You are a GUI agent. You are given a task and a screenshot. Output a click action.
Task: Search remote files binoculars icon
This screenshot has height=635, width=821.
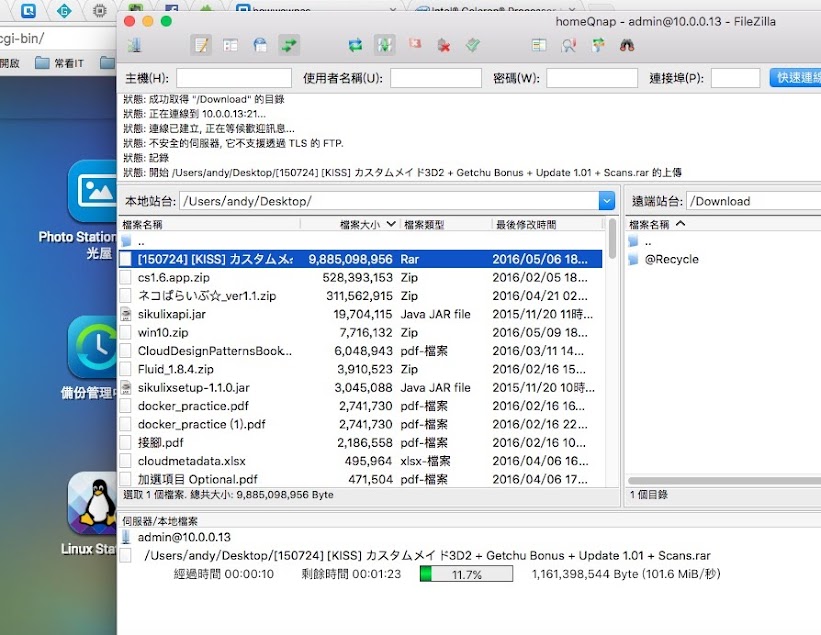(x=627, y=46)
